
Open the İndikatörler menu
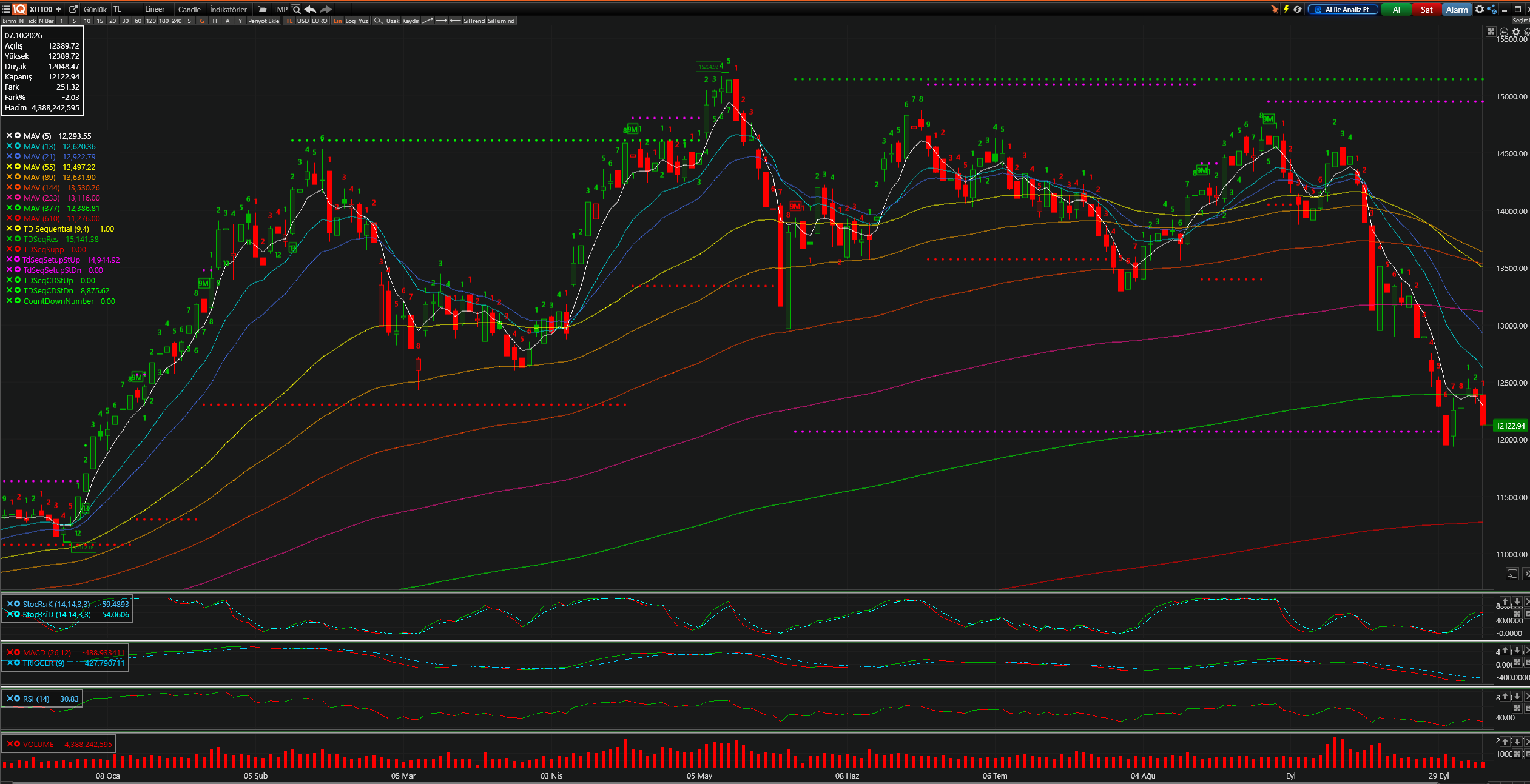[x=229, y=9]
